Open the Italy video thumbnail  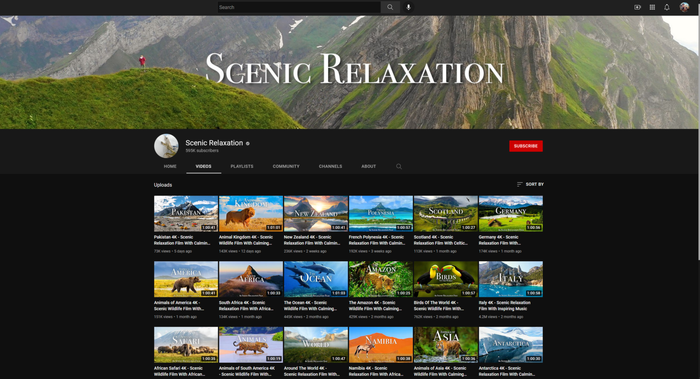pyautogui.click(x=511, y=279)
